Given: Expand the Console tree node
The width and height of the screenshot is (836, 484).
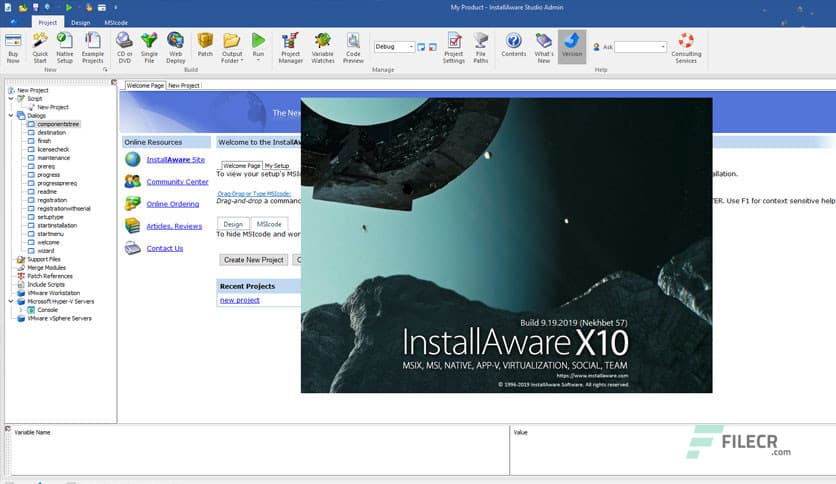Looking at the screenshot, I should [21, 310].
